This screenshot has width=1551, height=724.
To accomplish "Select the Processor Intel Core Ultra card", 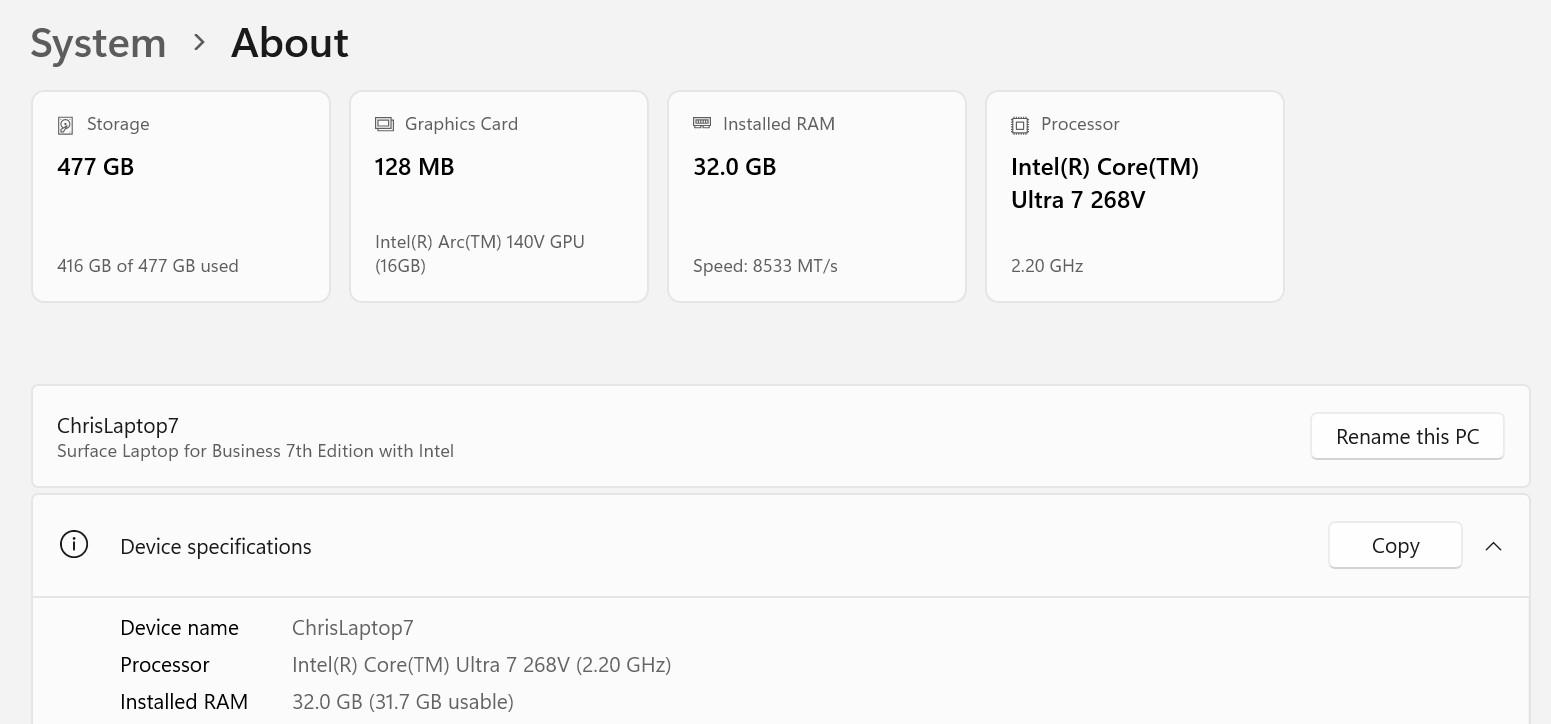I will pyautogui.click(x=1135, y=196).
